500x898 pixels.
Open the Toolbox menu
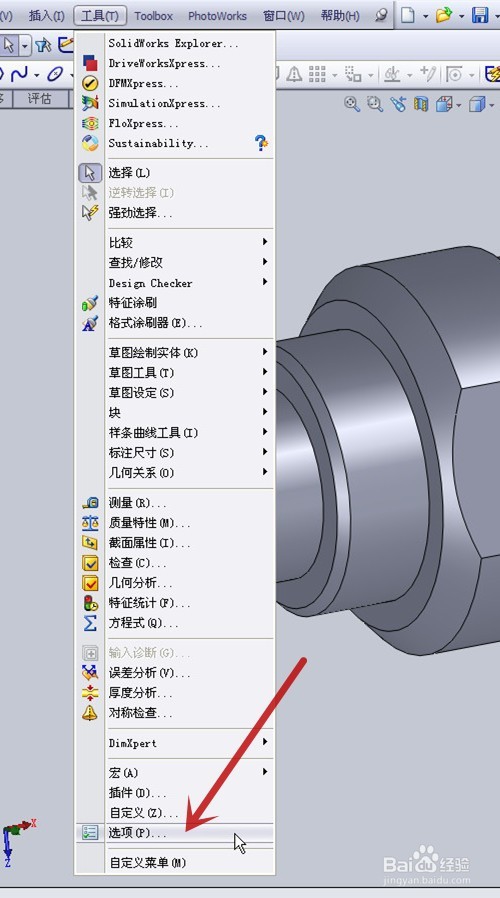coord(153,16)
